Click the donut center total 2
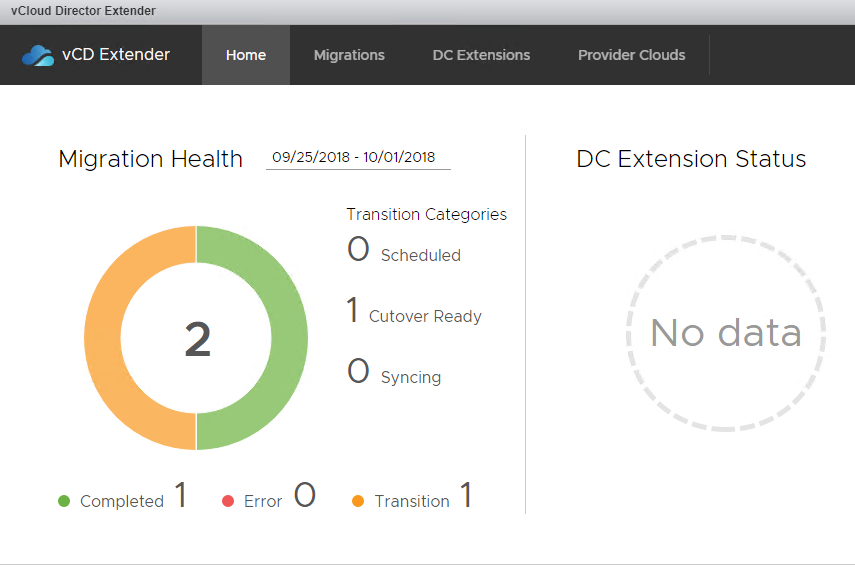The image size is (855, 567). 197,339
